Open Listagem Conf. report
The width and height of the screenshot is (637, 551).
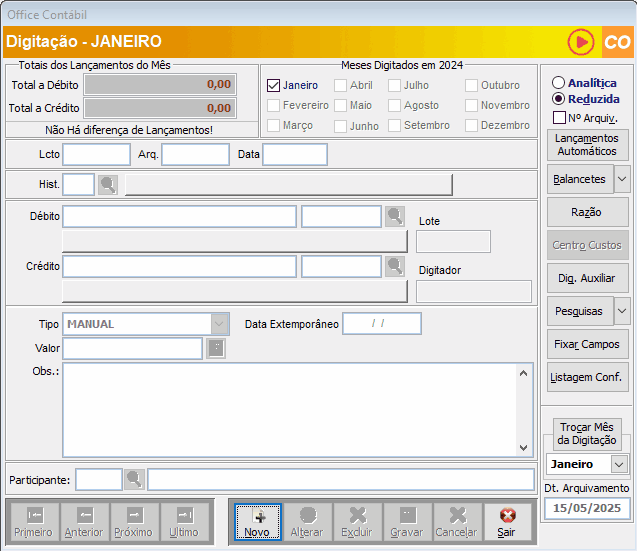click(587, 377)
